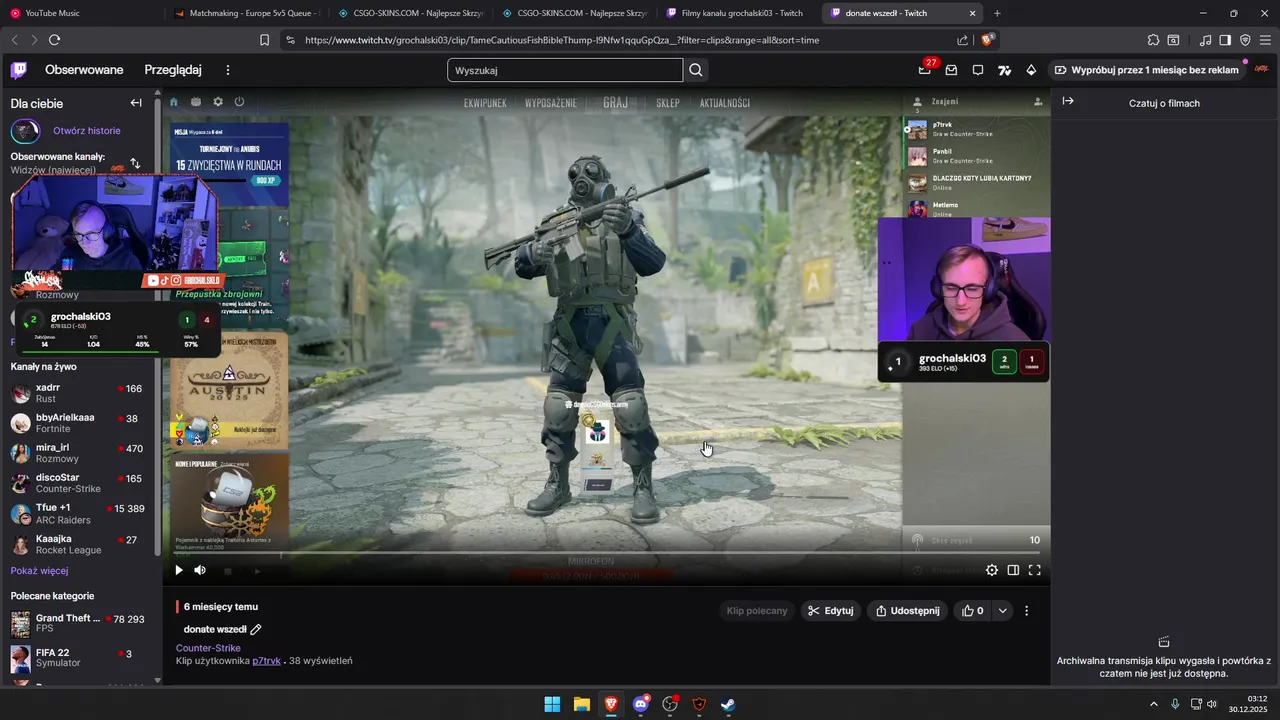Share page via address bar icon
This screenshot has height=720, width=1280.
962,40
